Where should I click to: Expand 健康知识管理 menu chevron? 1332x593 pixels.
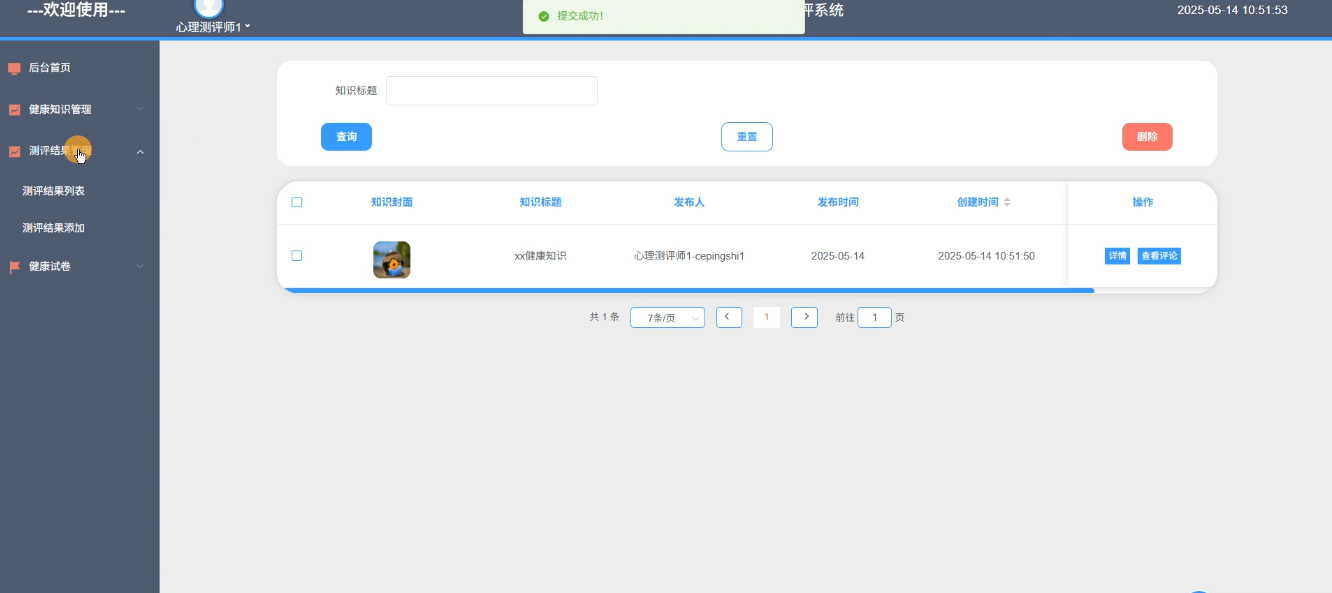click(140, 109)
